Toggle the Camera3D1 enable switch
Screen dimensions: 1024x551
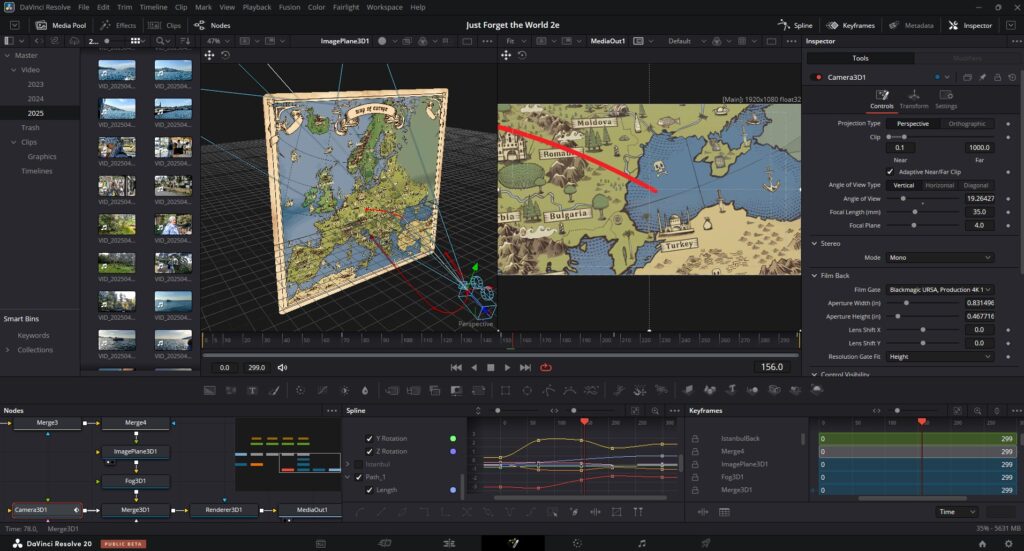tap(817, 77)
